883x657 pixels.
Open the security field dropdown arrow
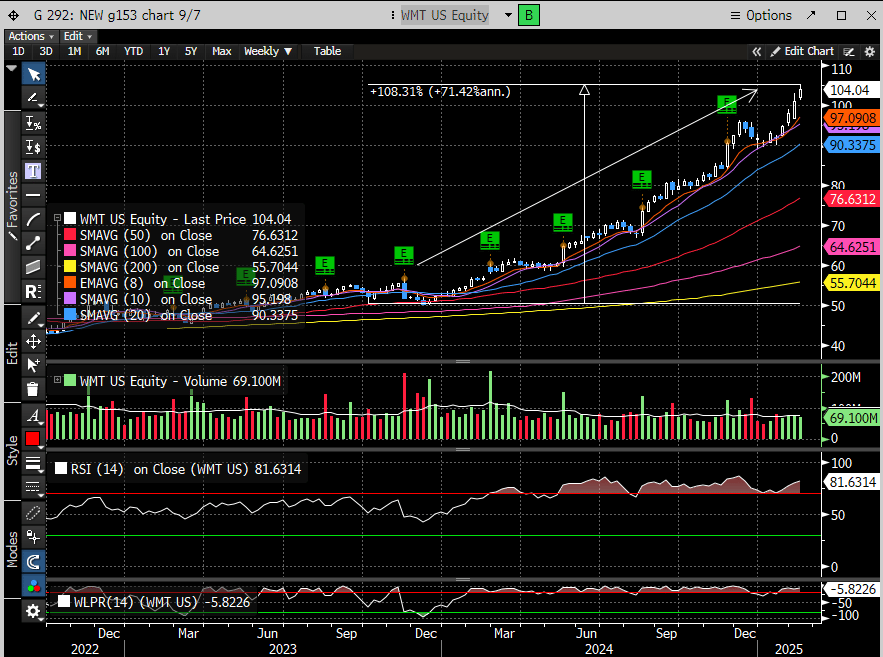[x=508, y=15]
